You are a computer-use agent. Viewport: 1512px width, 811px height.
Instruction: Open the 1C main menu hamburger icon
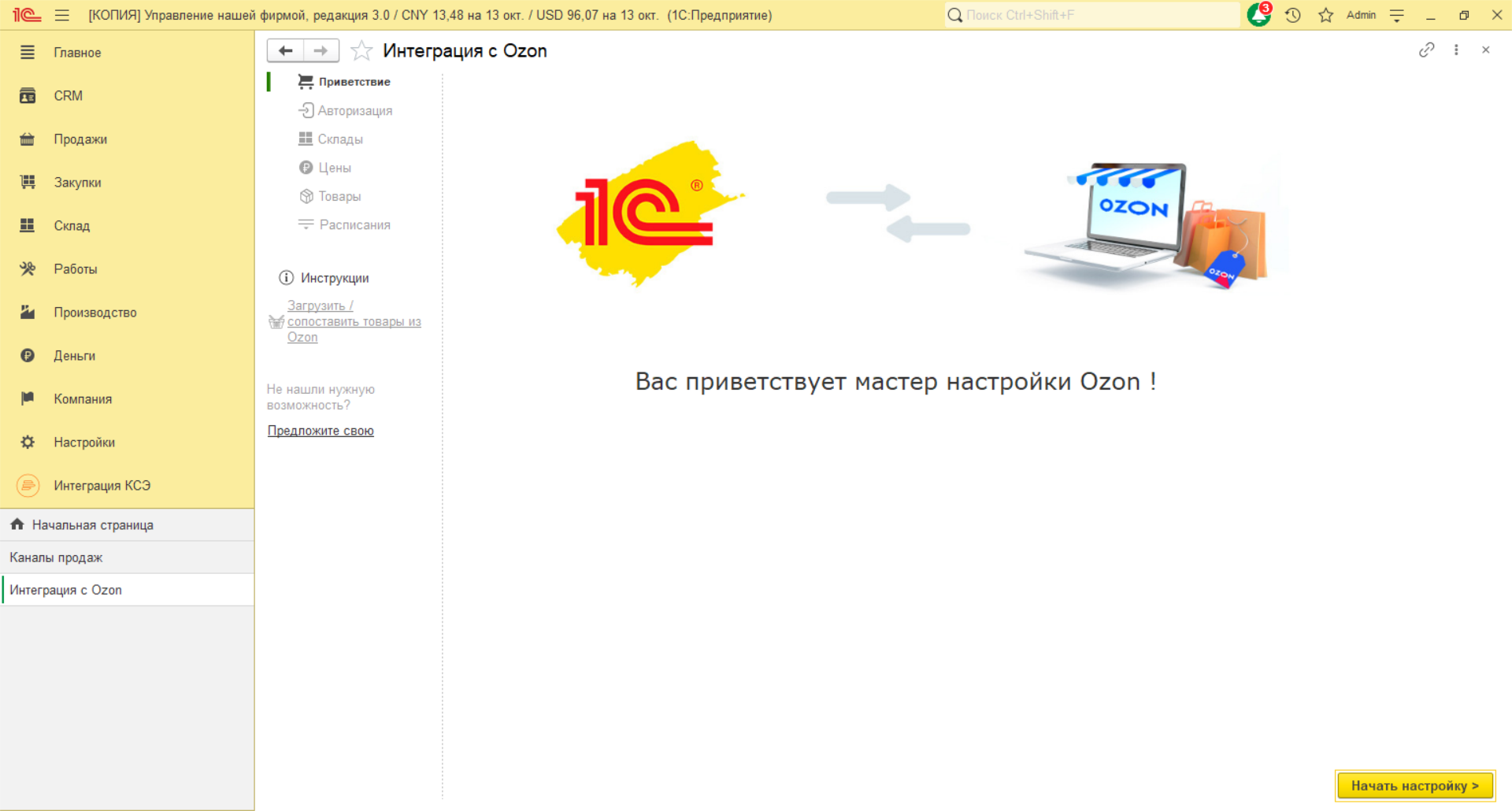coord(62,15)
